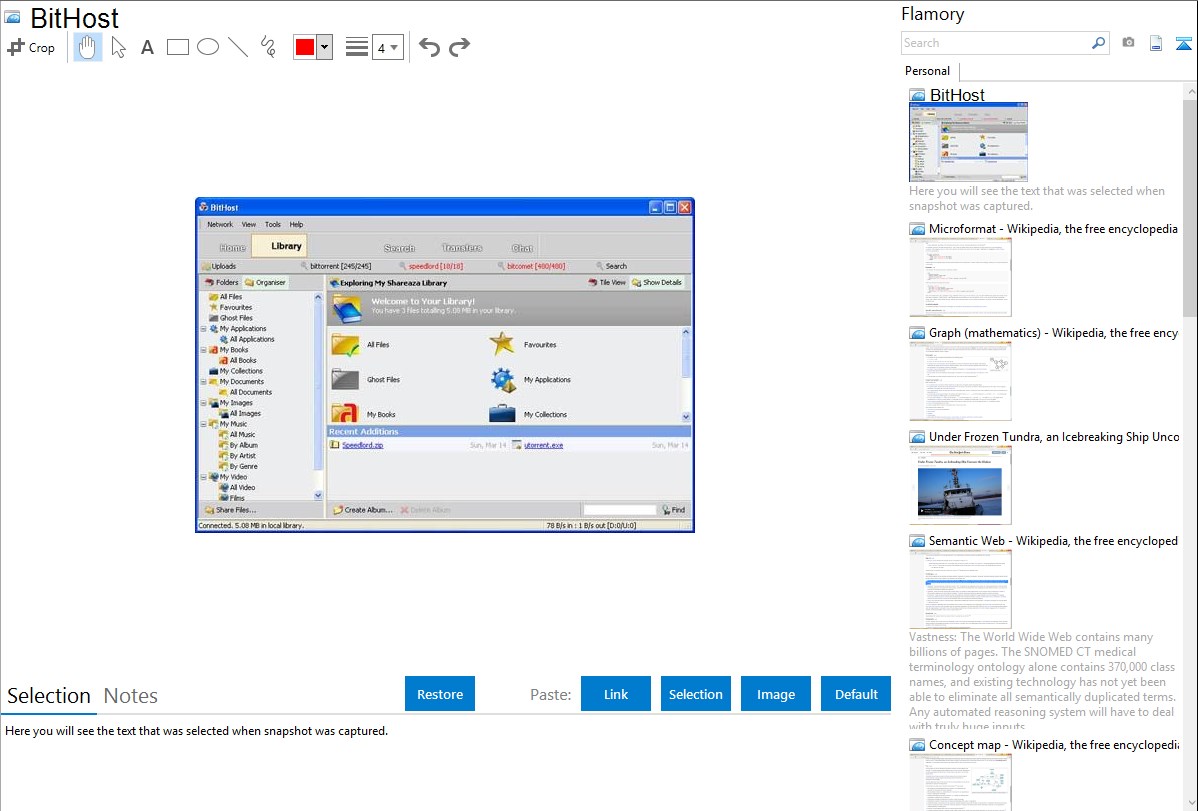Click the bitcomet [480/480] search entry
Image resolution: width=1198 pixels, height=811 pixels.
coord(531,267)
